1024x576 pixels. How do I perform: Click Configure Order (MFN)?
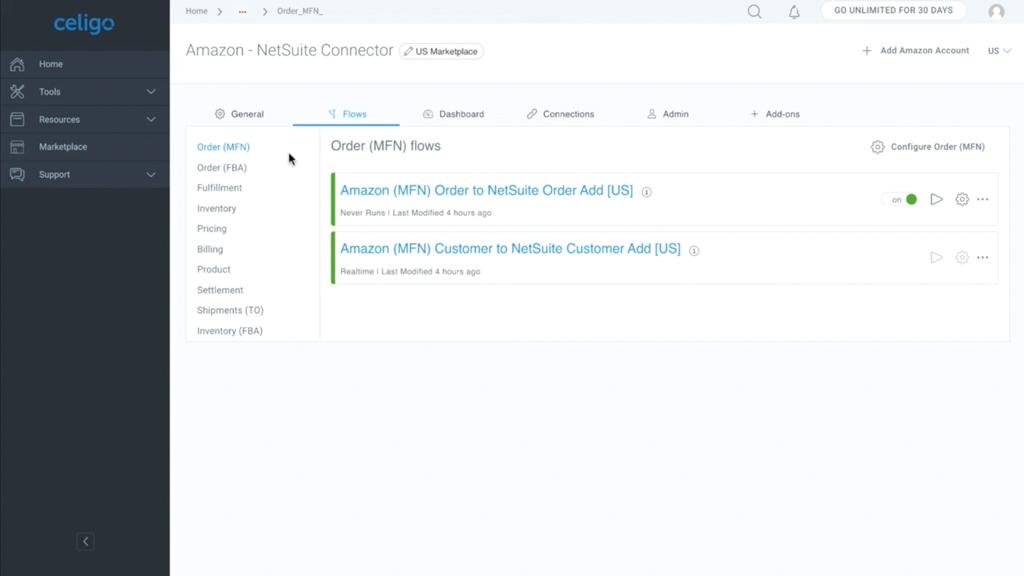point(928,147)
